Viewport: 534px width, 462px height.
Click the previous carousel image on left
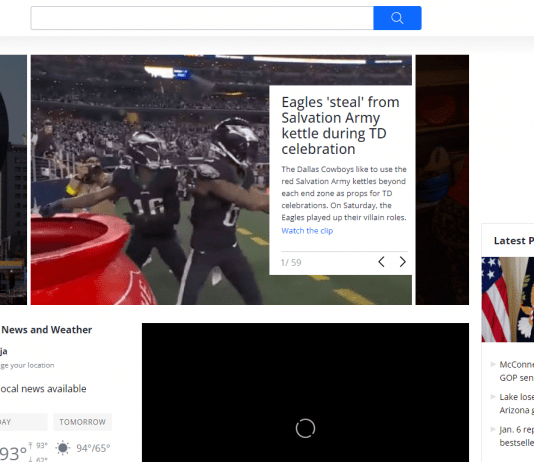(x=13, y=179)
